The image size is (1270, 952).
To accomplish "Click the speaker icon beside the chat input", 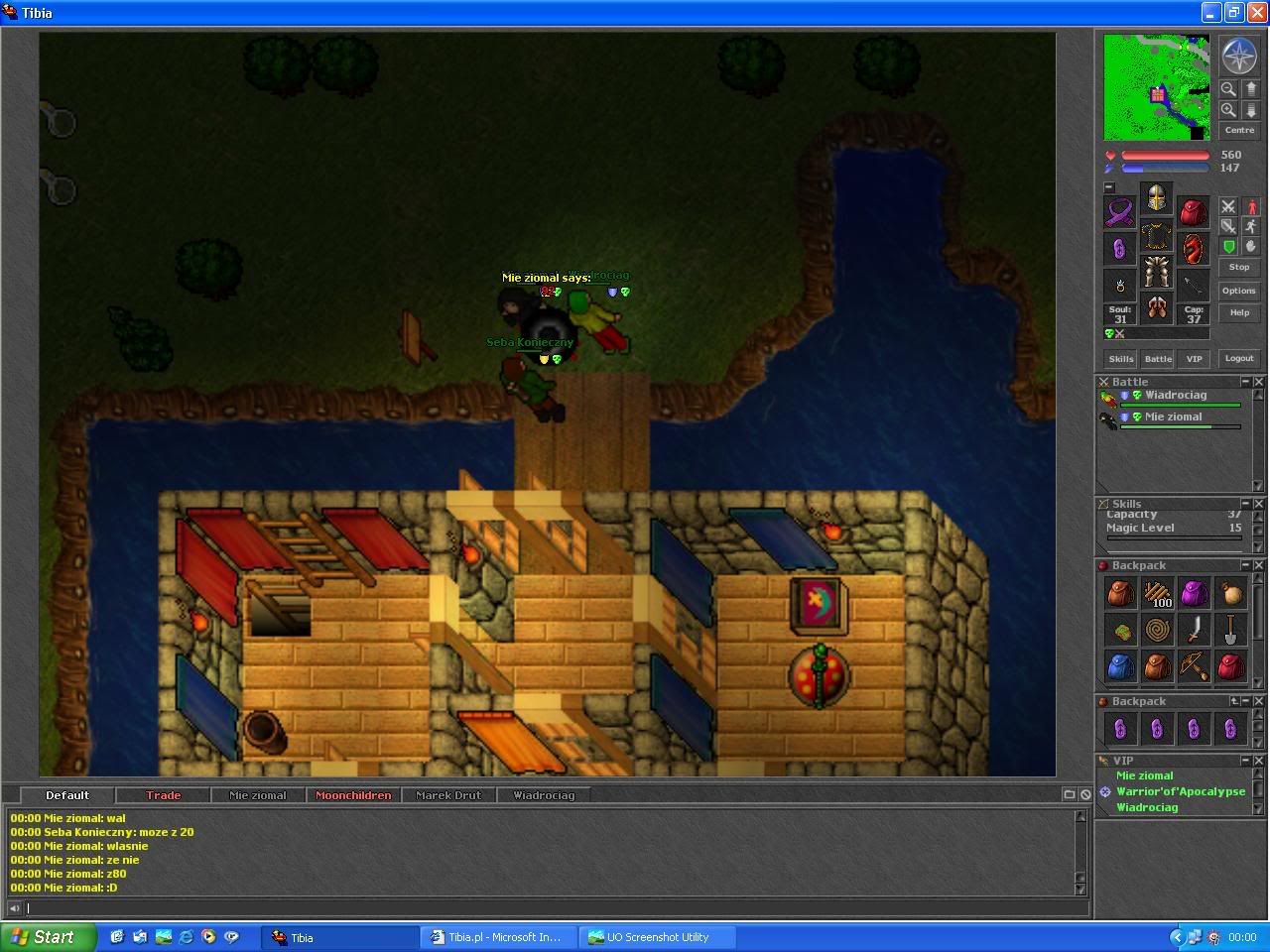I will 14,908.
